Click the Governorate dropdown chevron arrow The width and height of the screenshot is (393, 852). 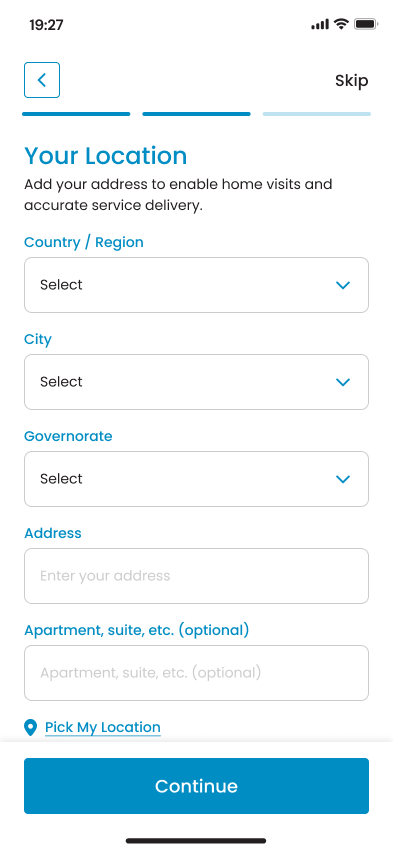342,479
